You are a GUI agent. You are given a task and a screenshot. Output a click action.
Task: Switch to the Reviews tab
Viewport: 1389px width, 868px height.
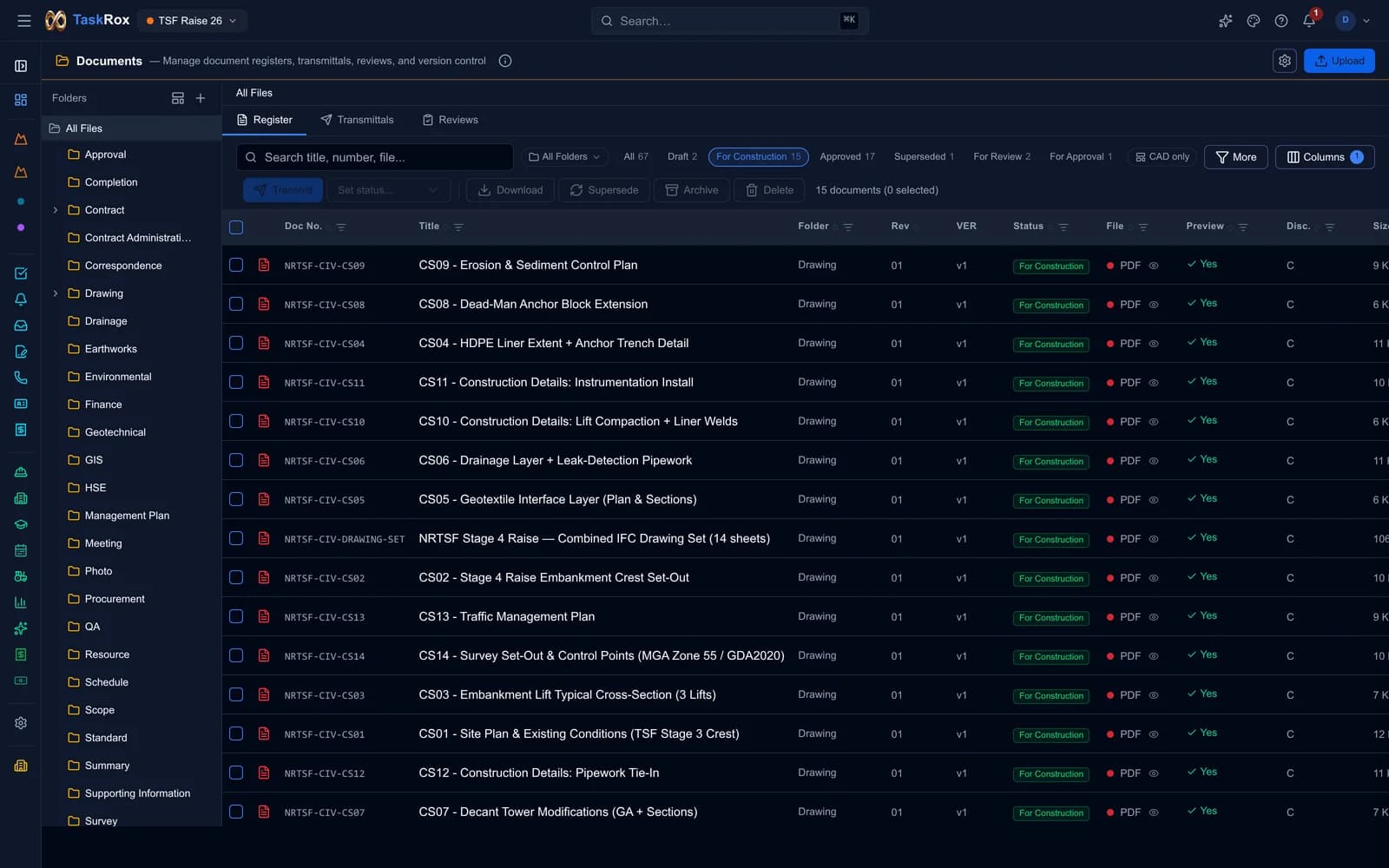(x=450, y=120)
